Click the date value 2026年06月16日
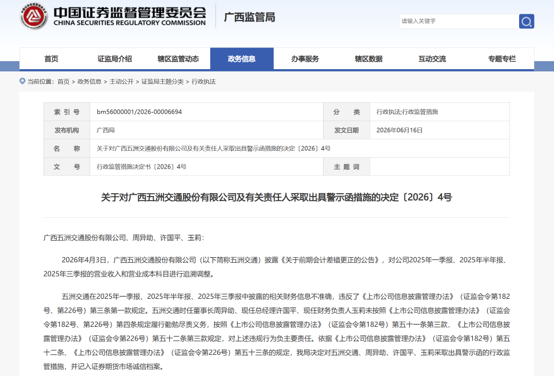Image resolution: width=554 pixels, height=376 pixels. point(399,130)
